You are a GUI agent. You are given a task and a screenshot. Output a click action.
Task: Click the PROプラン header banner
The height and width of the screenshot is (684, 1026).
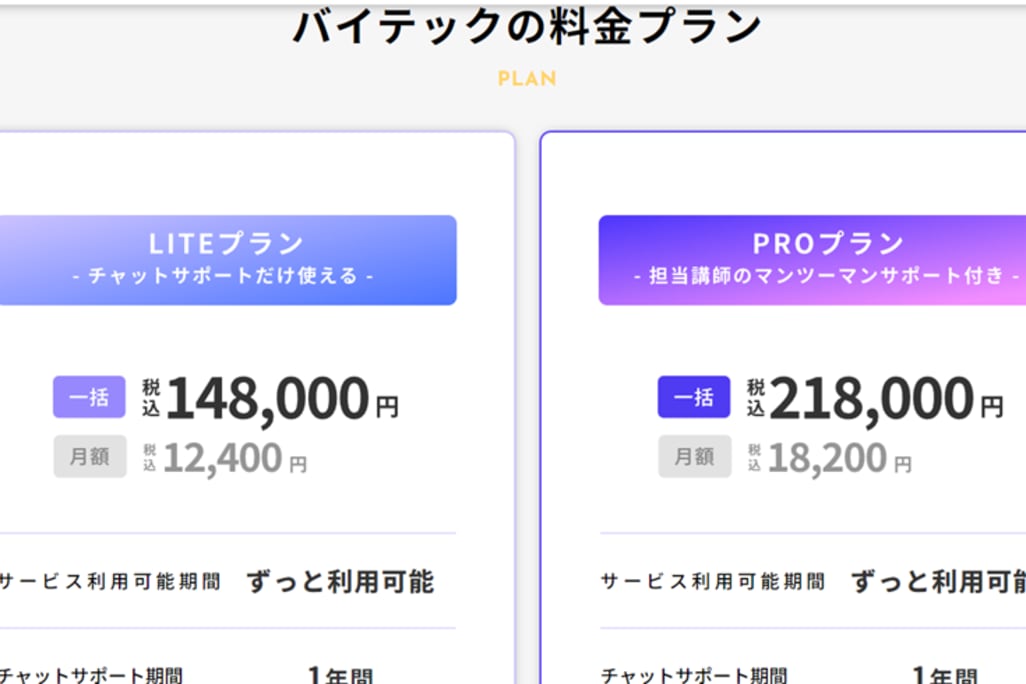click(812, 259)
